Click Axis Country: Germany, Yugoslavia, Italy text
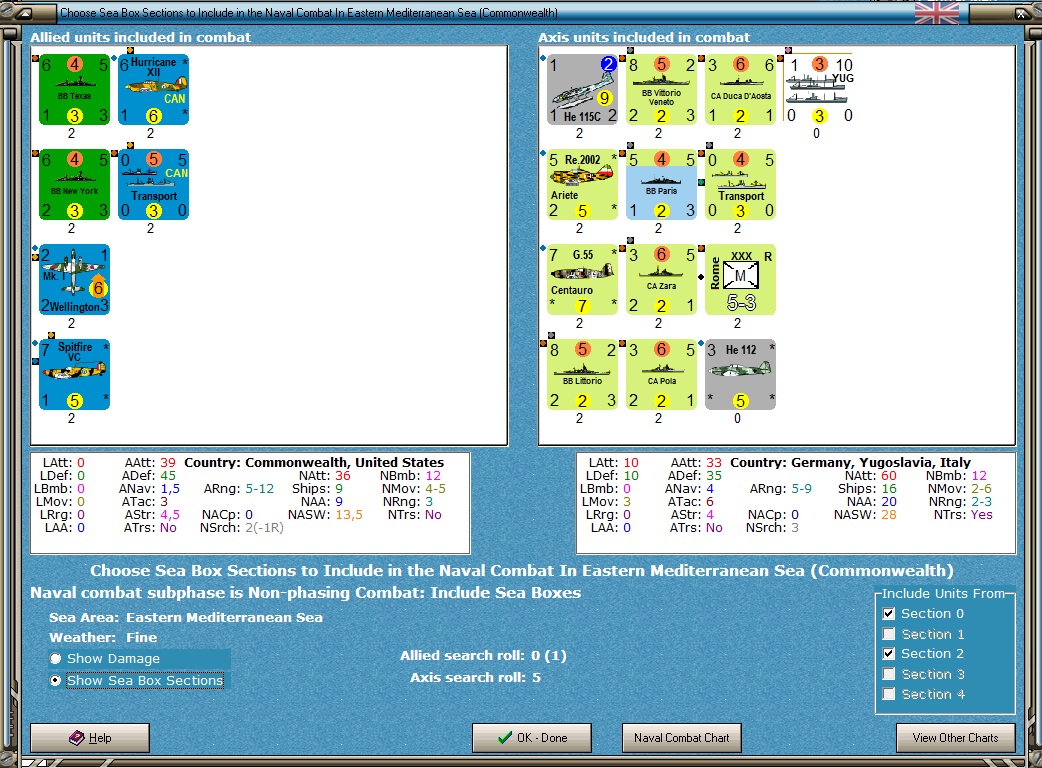 (x=851, y=462)
